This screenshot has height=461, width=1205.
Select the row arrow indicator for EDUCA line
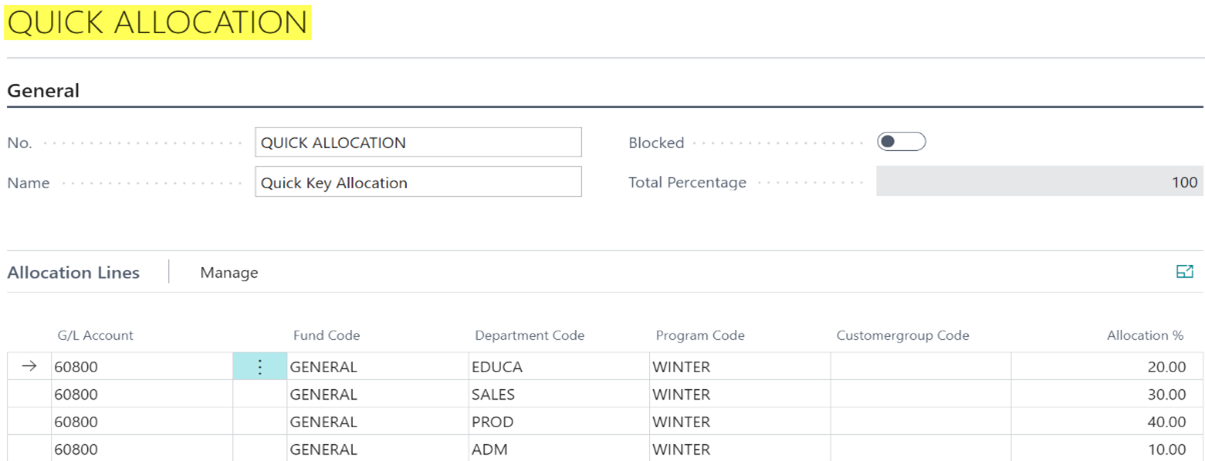(29, 367)
